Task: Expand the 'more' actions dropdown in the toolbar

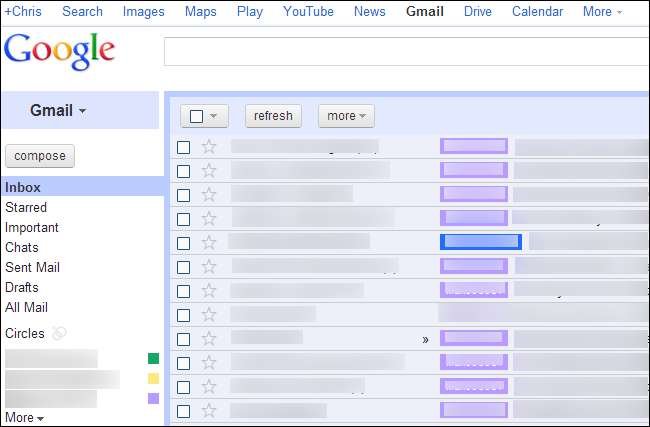Action: (x=346, y=116)
